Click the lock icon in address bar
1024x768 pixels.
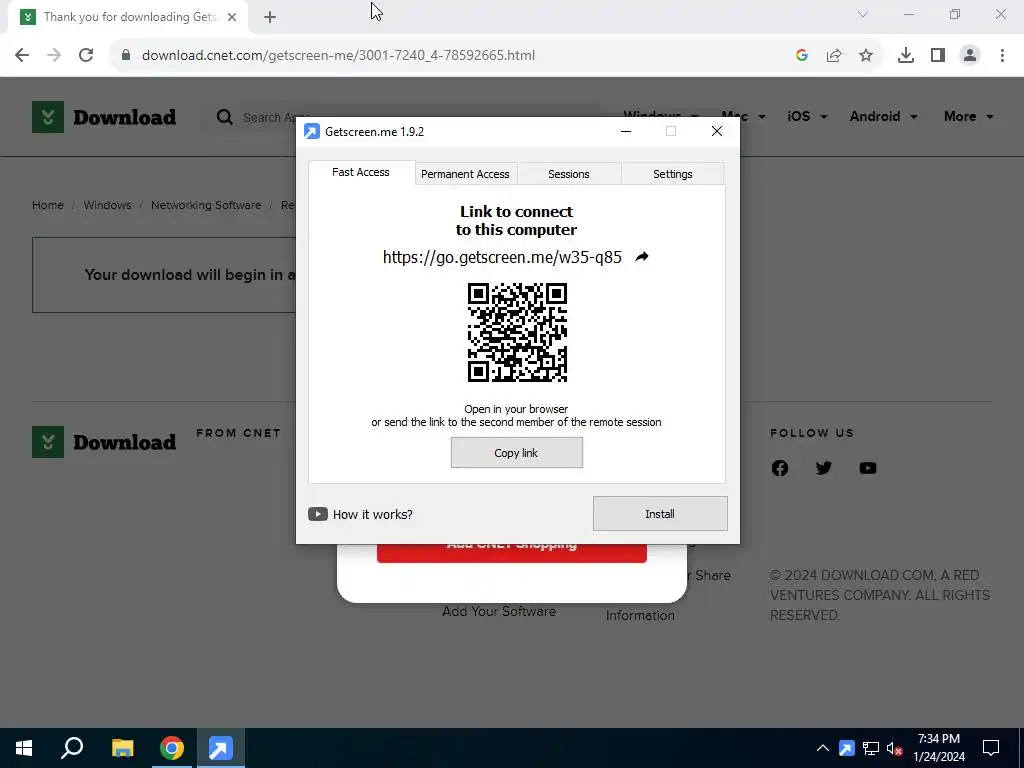click(126, 55)
